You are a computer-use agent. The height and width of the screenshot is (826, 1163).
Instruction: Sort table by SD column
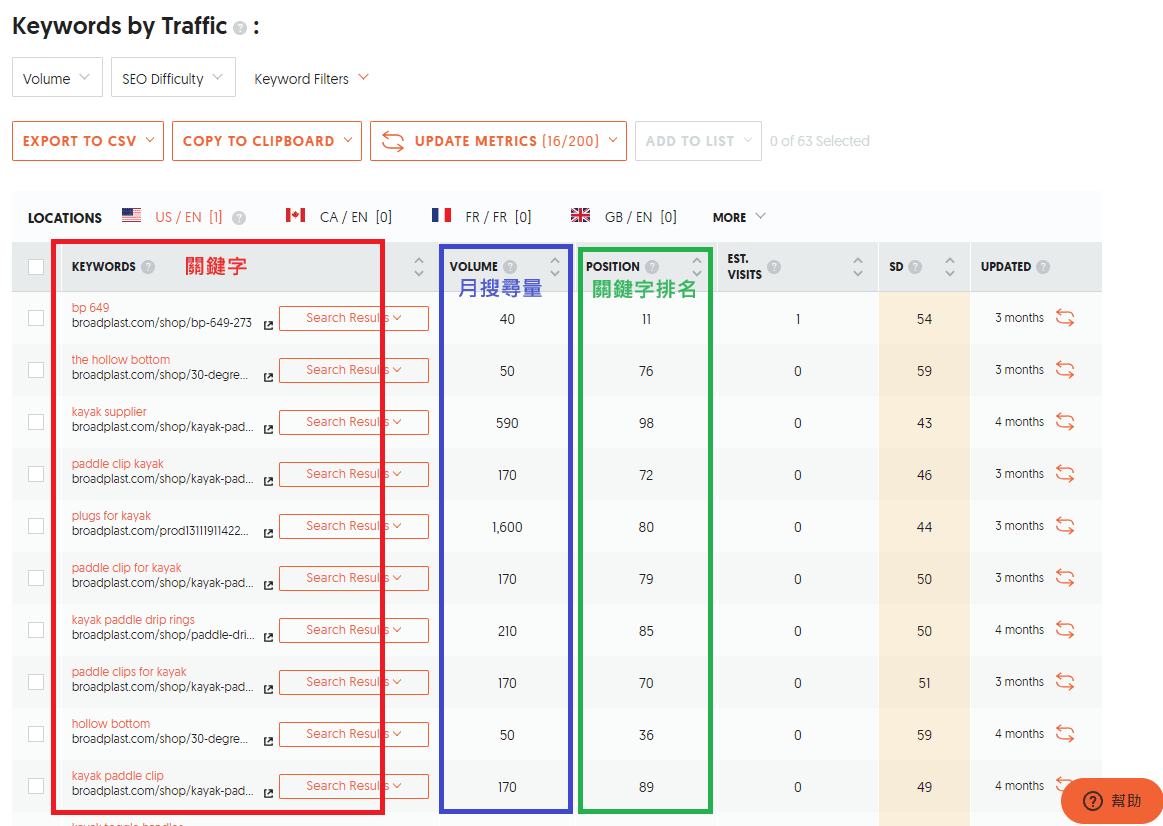click(x=949, y=267)
